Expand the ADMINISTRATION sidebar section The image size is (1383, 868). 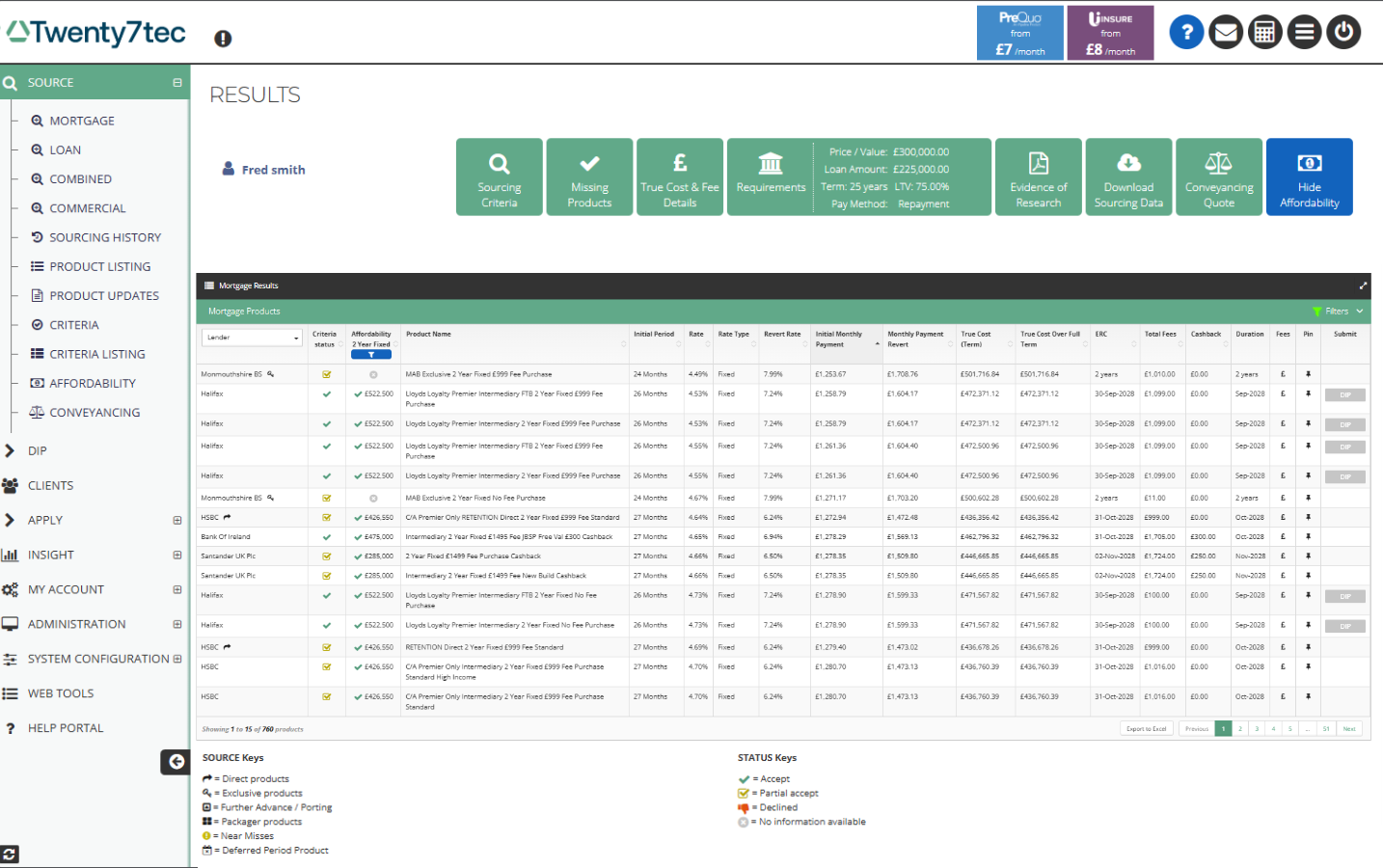coord(177,624)
